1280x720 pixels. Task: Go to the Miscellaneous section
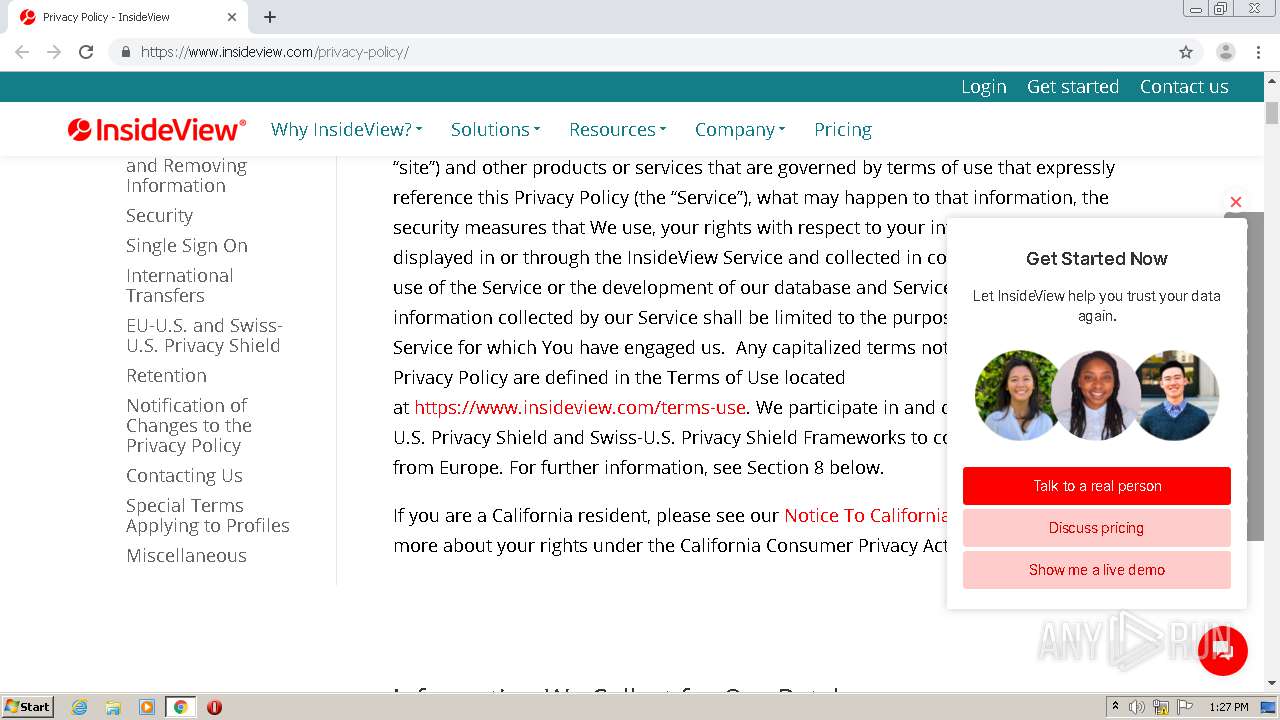pos(186,555)
